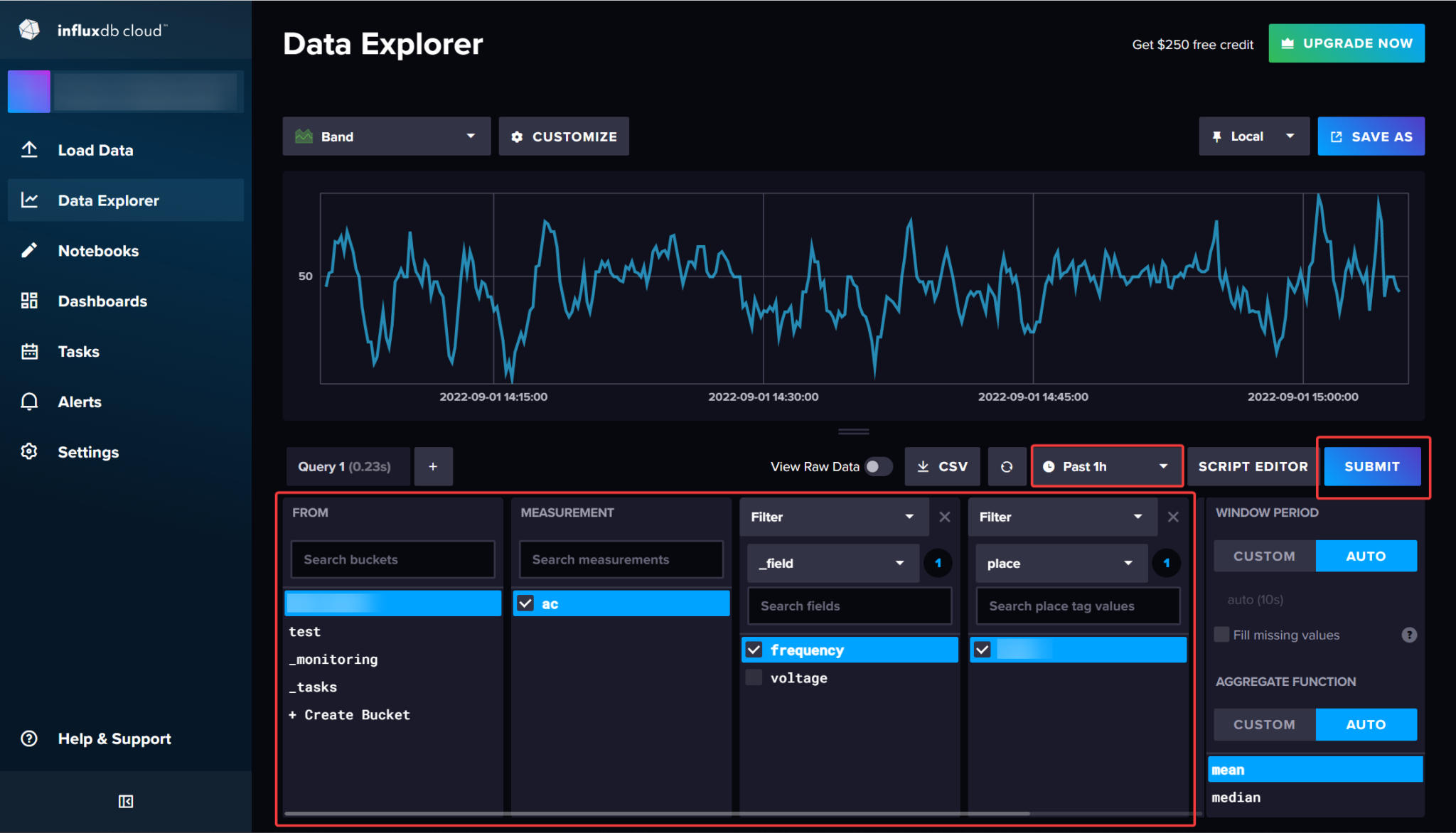This screenshot has height=833, width=1456.
Task: Open Load Data via the upload icon
Action: [29, 150]
